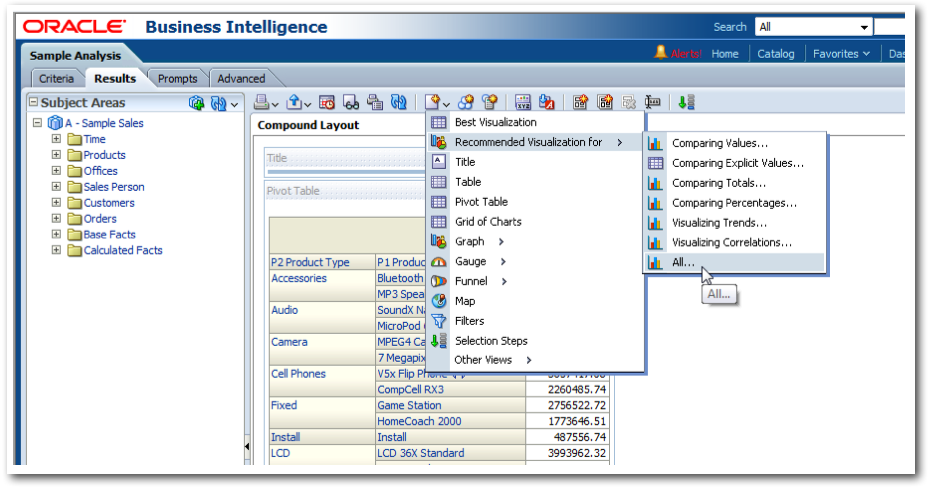
Task: Click the Alerts! link
Action: (686, 54)
